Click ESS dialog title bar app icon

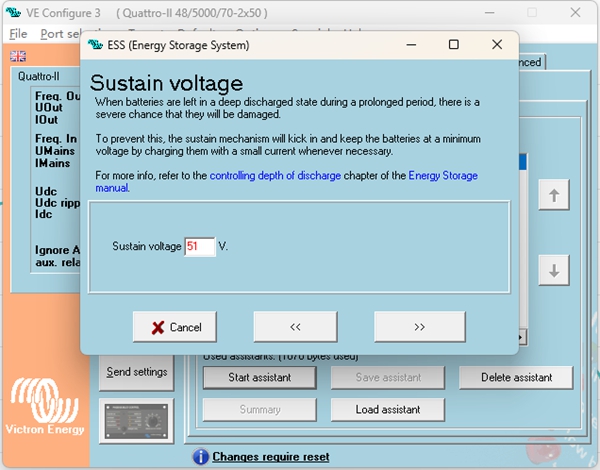[x=95, y=45]
